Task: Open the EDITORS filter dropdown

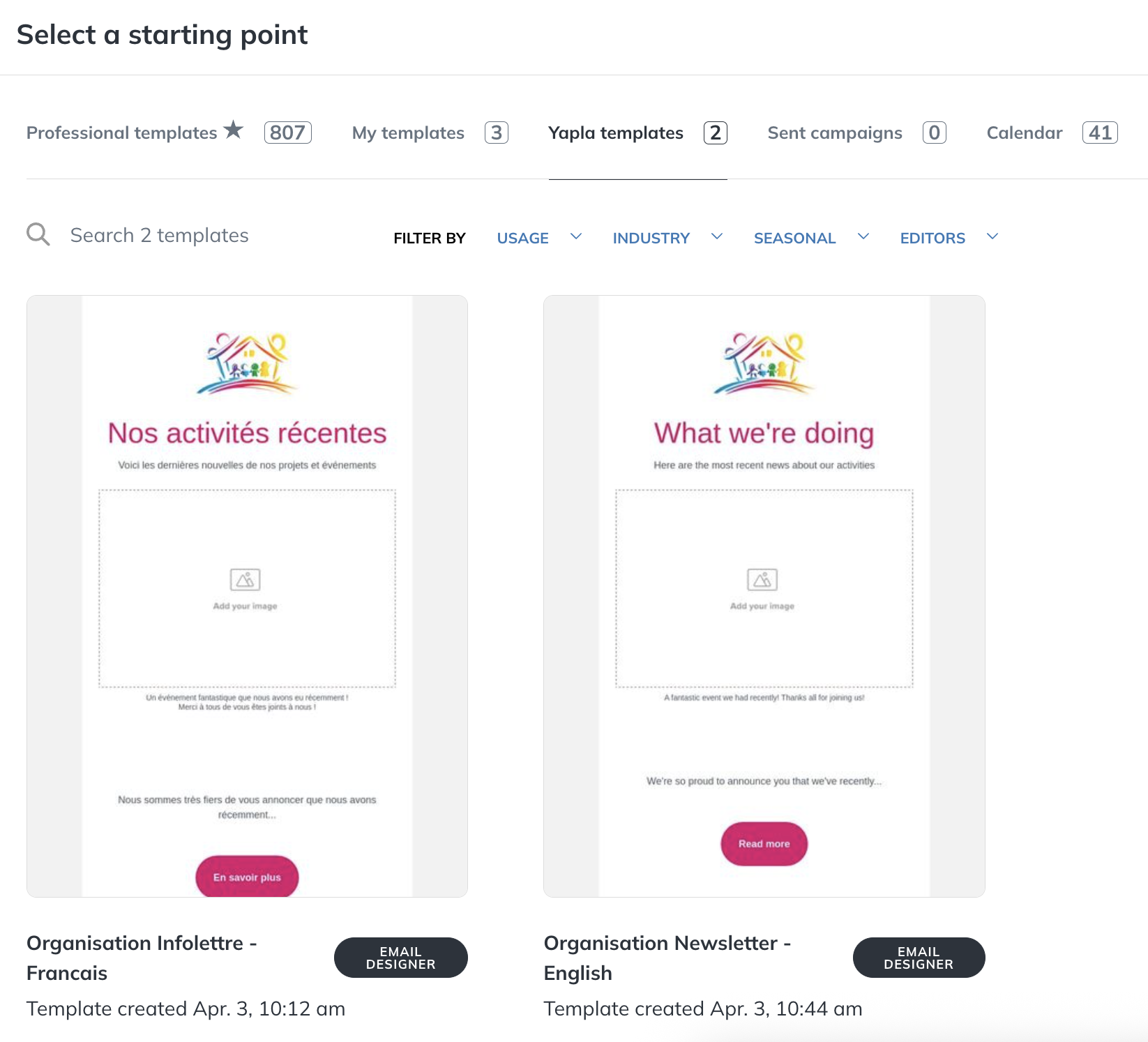Action: (949, 238)
